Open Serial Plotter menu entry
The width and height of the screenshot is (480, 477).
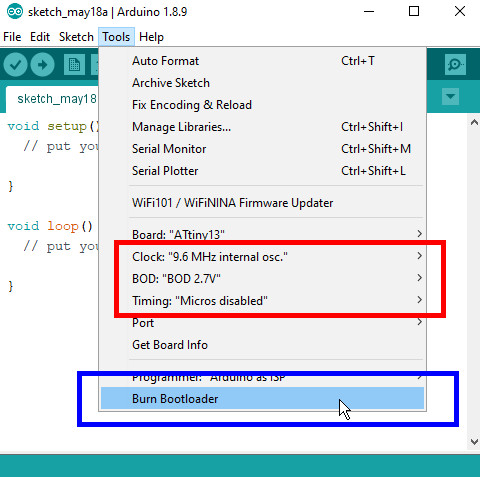pyautogui.click(x=262, y=171)
